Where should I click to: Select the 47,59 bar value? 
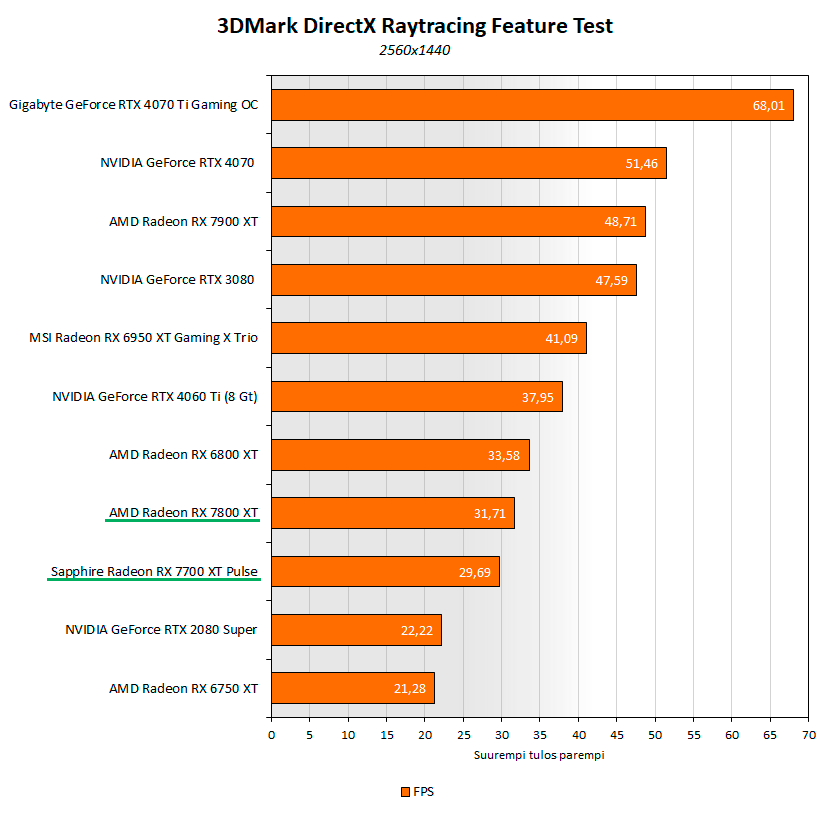coord(611,281)
